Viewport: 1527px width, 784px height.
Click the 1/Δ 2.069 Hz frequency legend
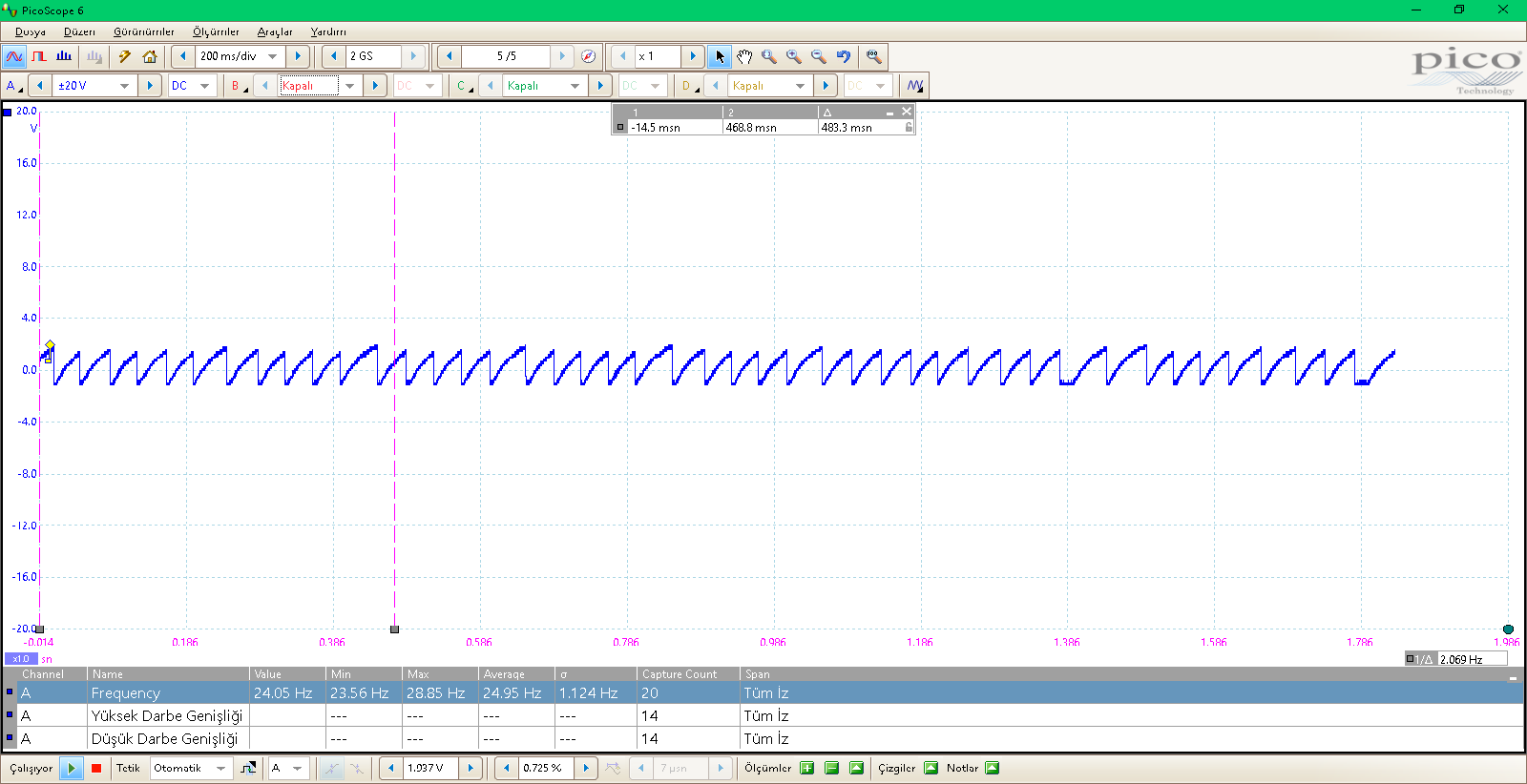coord(1456,659)
